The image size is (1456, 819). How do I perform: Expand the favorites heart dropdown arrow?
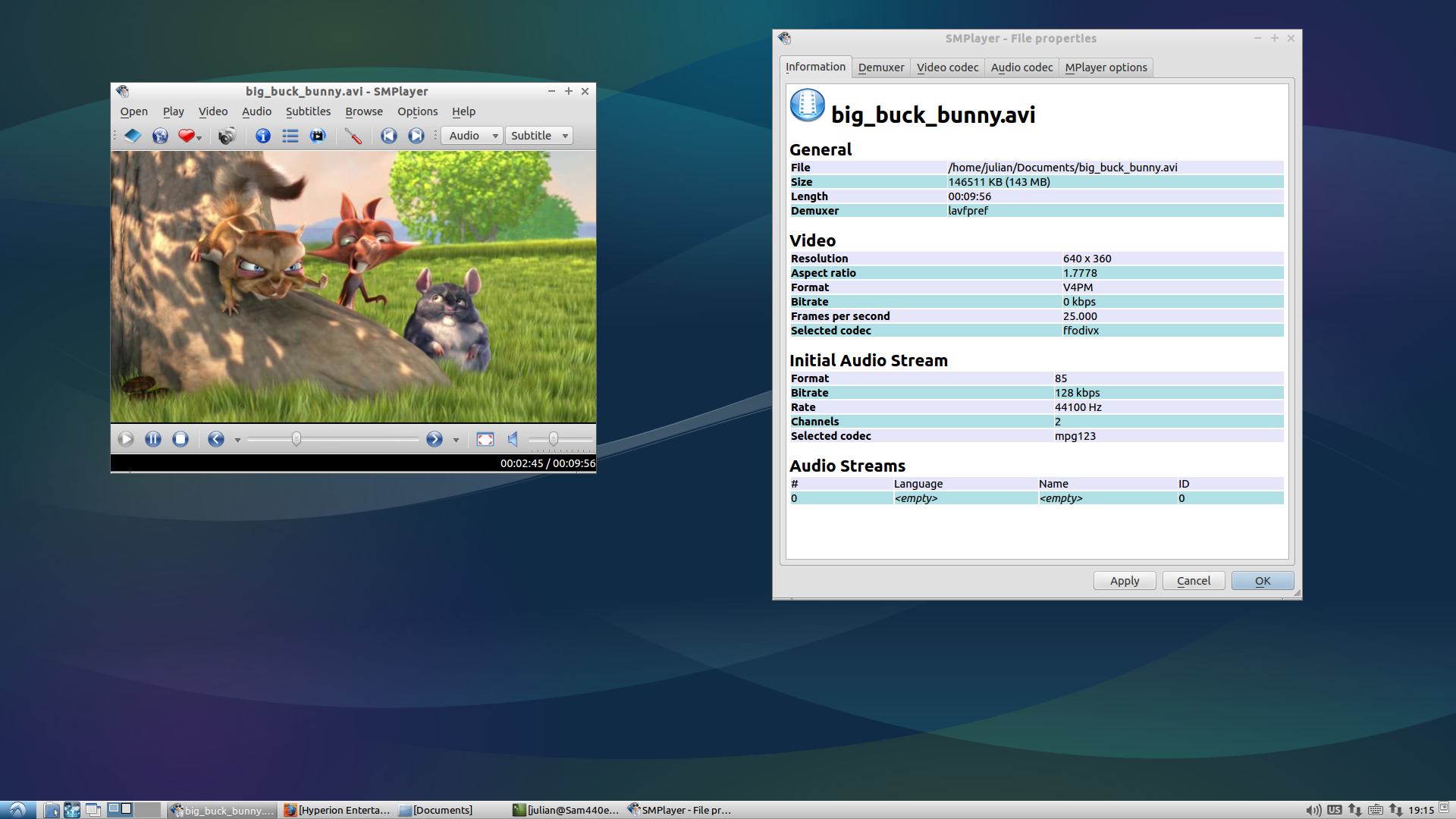[x=199, y=138]
